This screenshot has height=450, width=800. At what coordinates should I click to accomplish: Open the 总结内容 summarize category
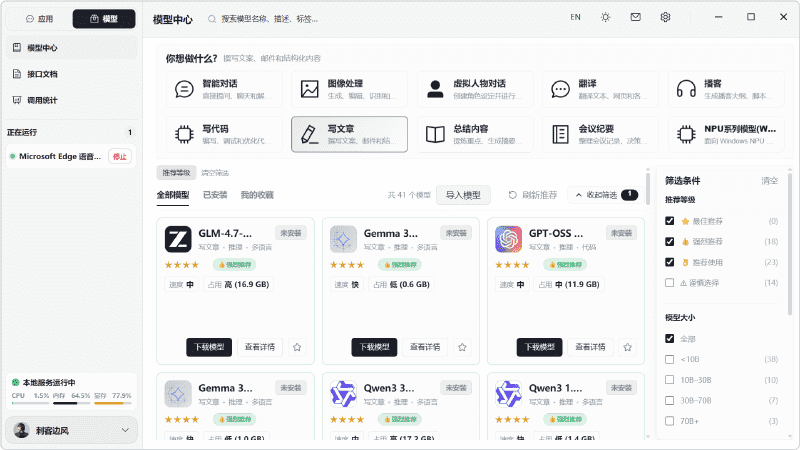tap(475, 135)
